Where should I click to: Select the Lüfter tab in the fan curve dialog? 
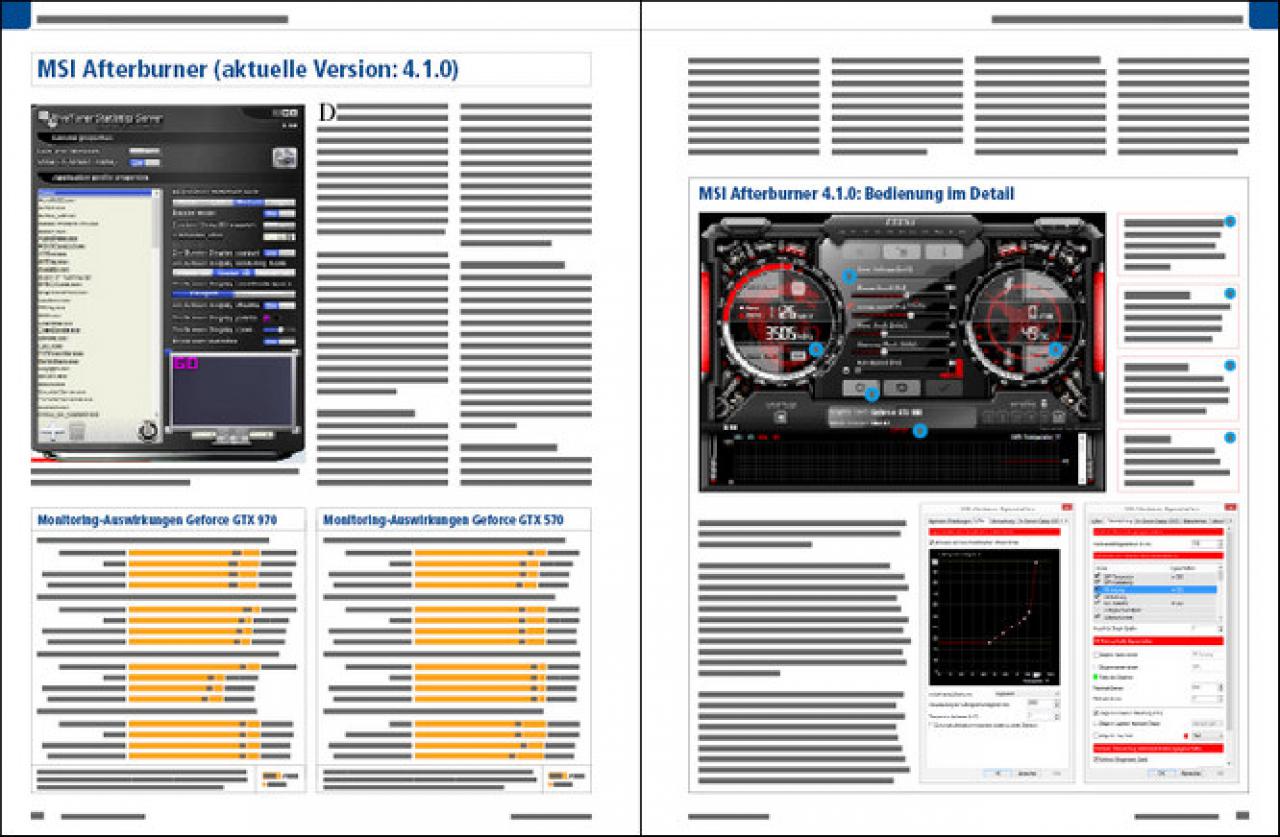pyautogui.click(x=980, y=521)
